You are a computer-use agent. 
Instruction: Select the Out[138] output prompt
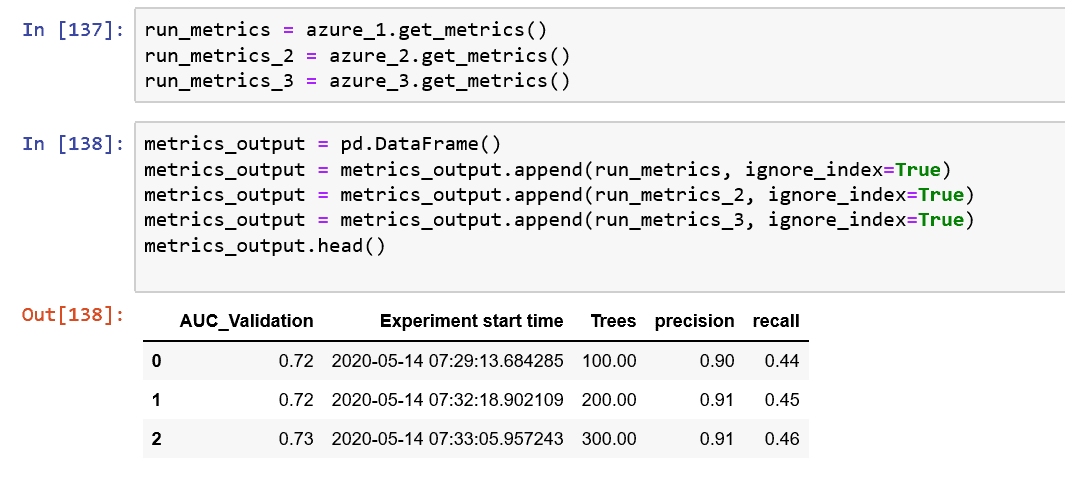73,315
